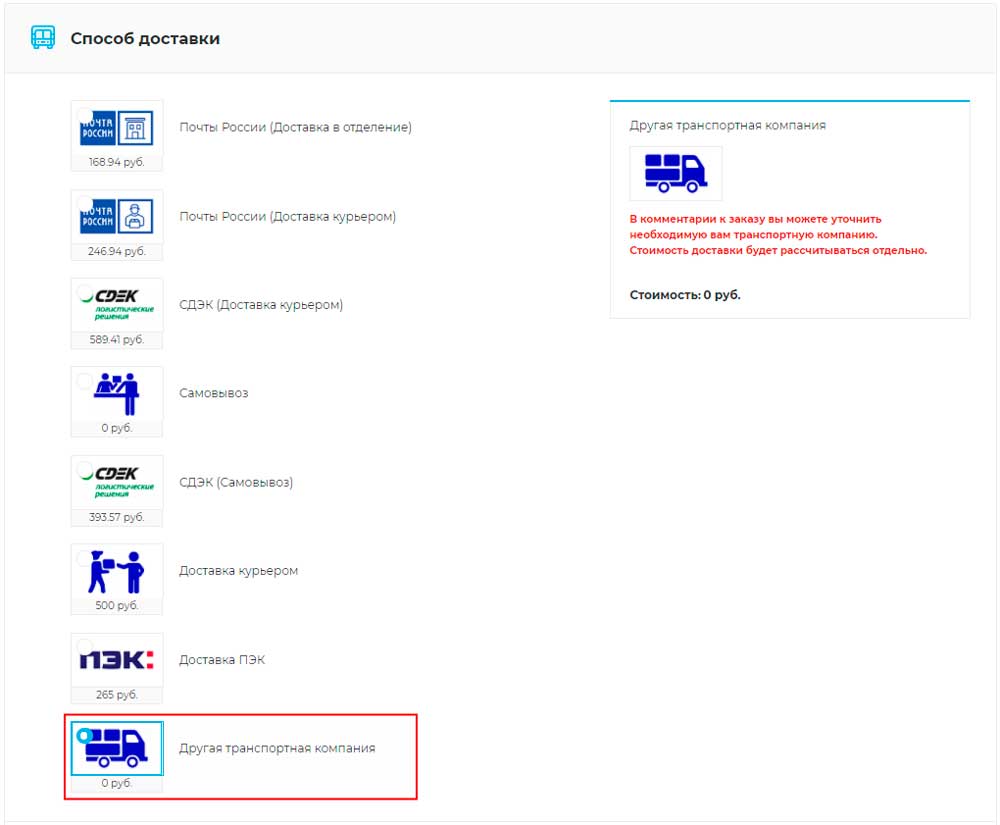This screenshot has height=825, width=1000.
Task: Click the courier handing package icon
Action: 117,572
